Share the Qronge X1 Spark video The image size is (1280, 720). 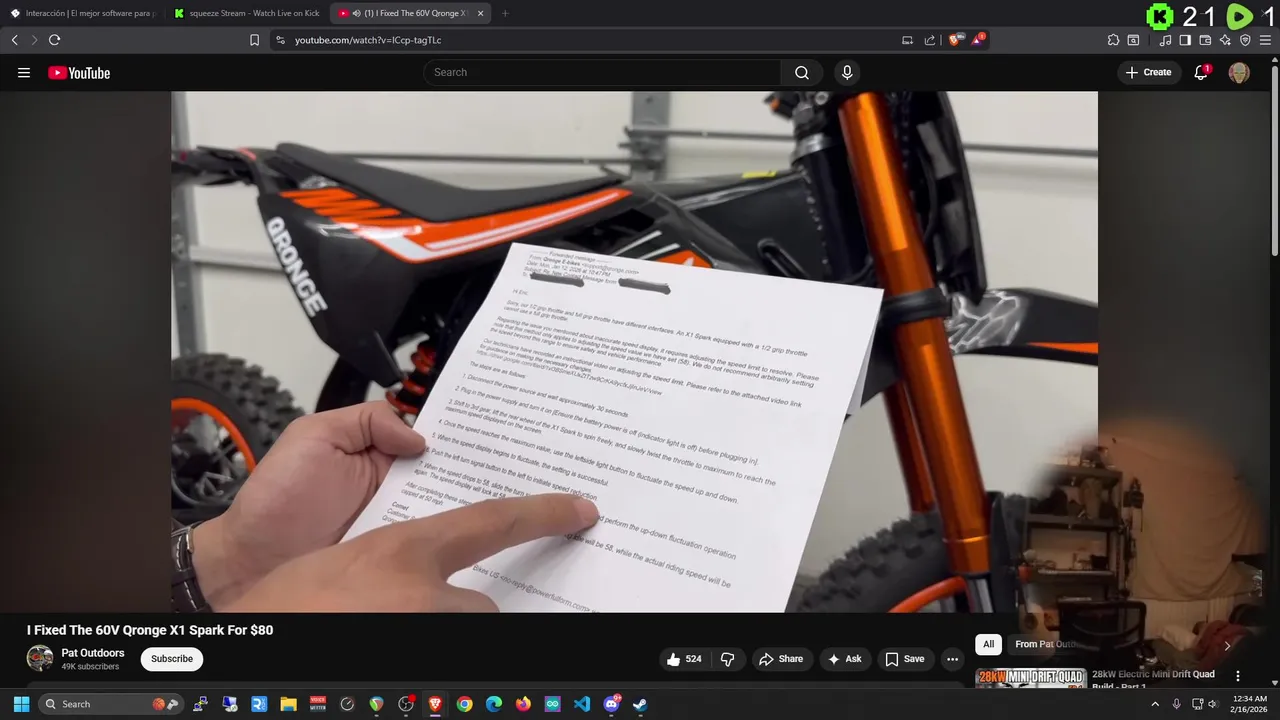[781, 659]
